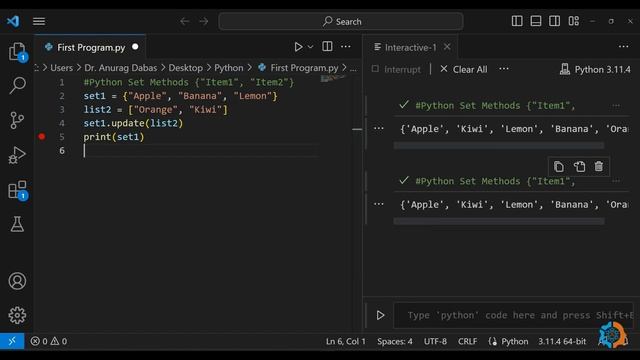This screenshot has height=360, width=640.
Task: Expand the Python folder breadcrumb
Action: tap(229, 68)
